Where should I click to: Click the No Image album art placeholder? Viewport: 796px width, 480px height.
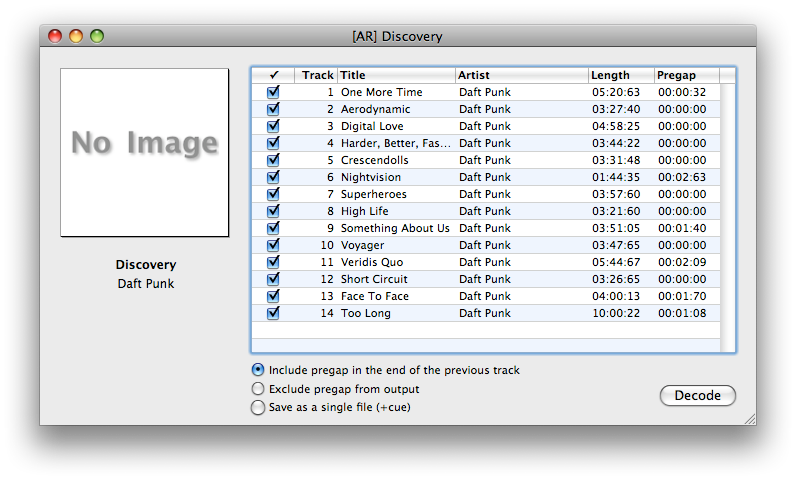click(x=145, y=152)
